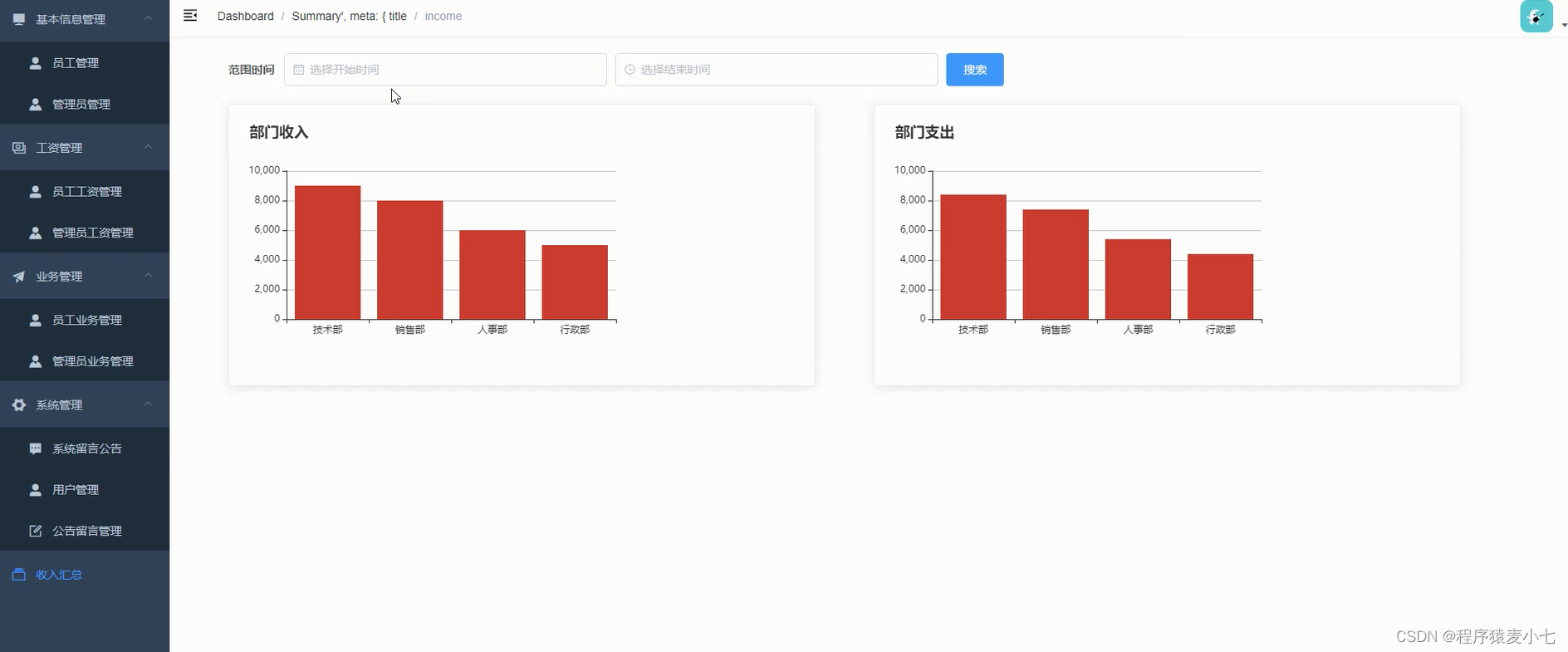Click the clock icon in end time field
Screen dimensions: 1568x652
(630, 70)
